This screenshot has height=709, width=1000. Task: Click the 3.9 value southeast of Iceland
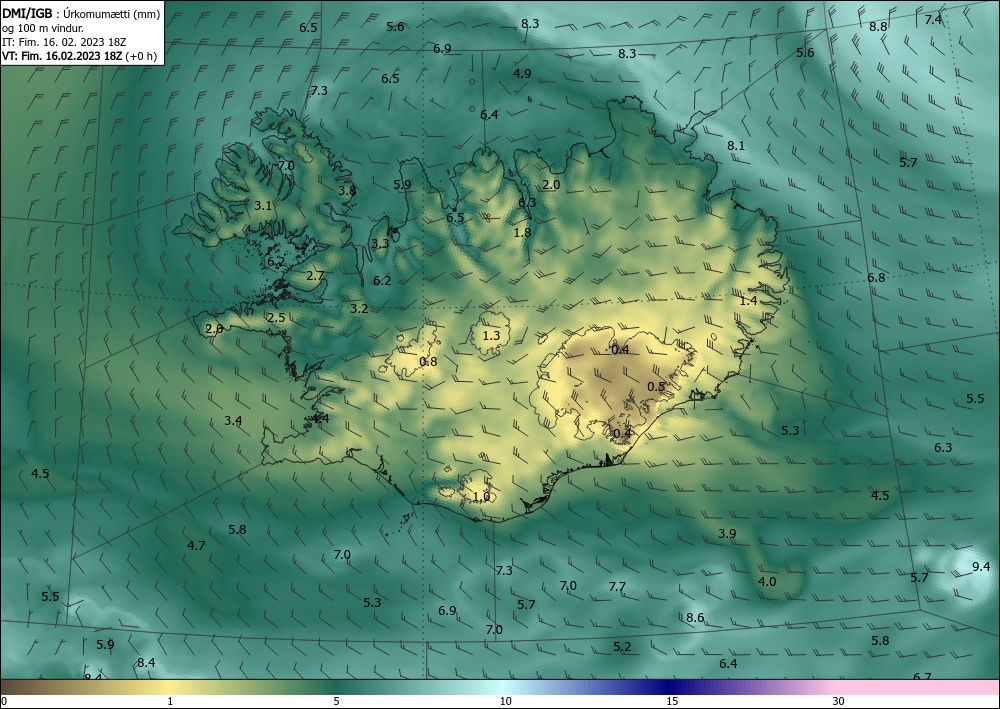click(727, 534)
